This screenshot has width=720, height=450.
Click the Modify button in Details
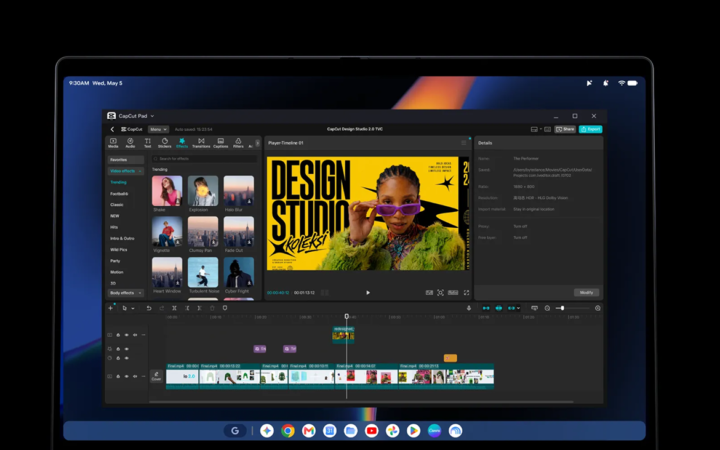pos(586,292)
